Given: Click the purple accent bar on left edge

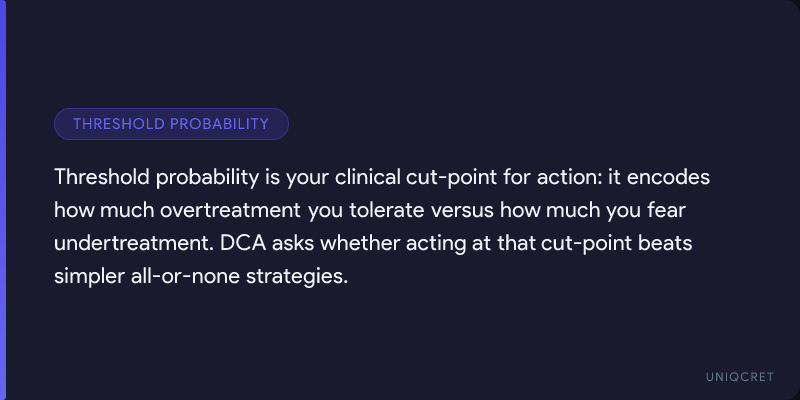Looking at the screenshot, I should [x=3, y=200].
